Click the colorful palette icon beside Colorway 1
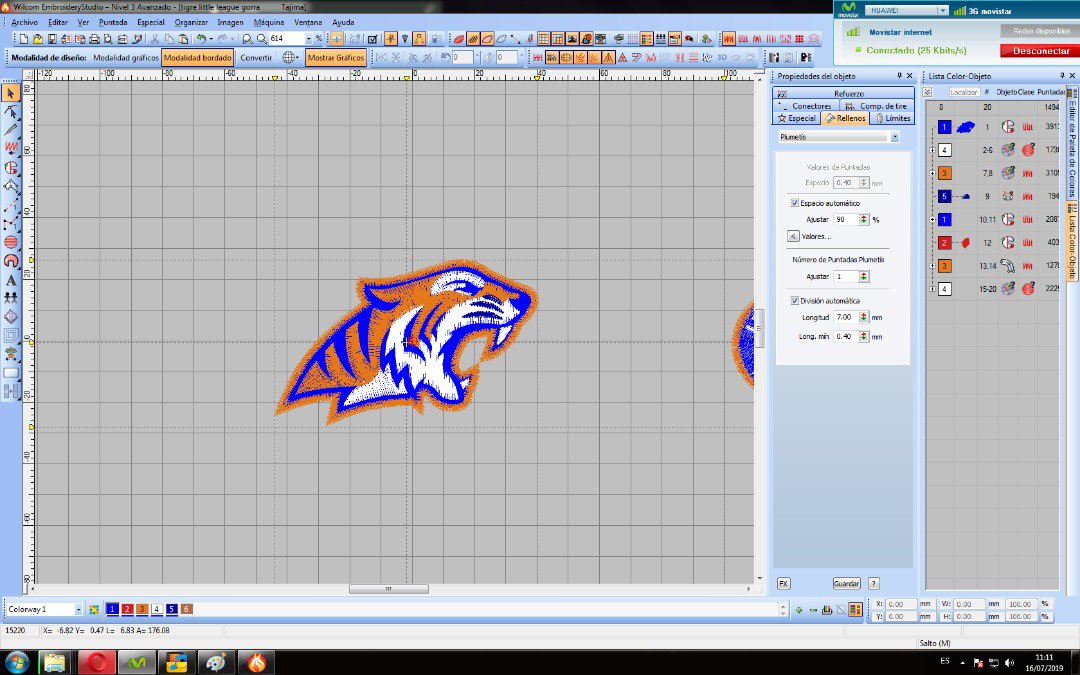The height and width of the screenshot is (675, 1080). [94, 610]
